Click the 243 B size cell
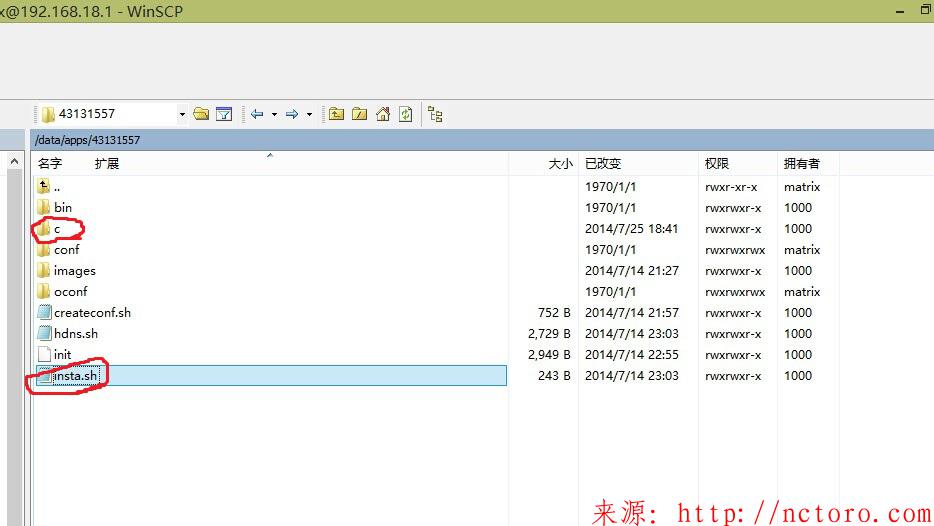934x526 pixels. click(x=554, y=376)
